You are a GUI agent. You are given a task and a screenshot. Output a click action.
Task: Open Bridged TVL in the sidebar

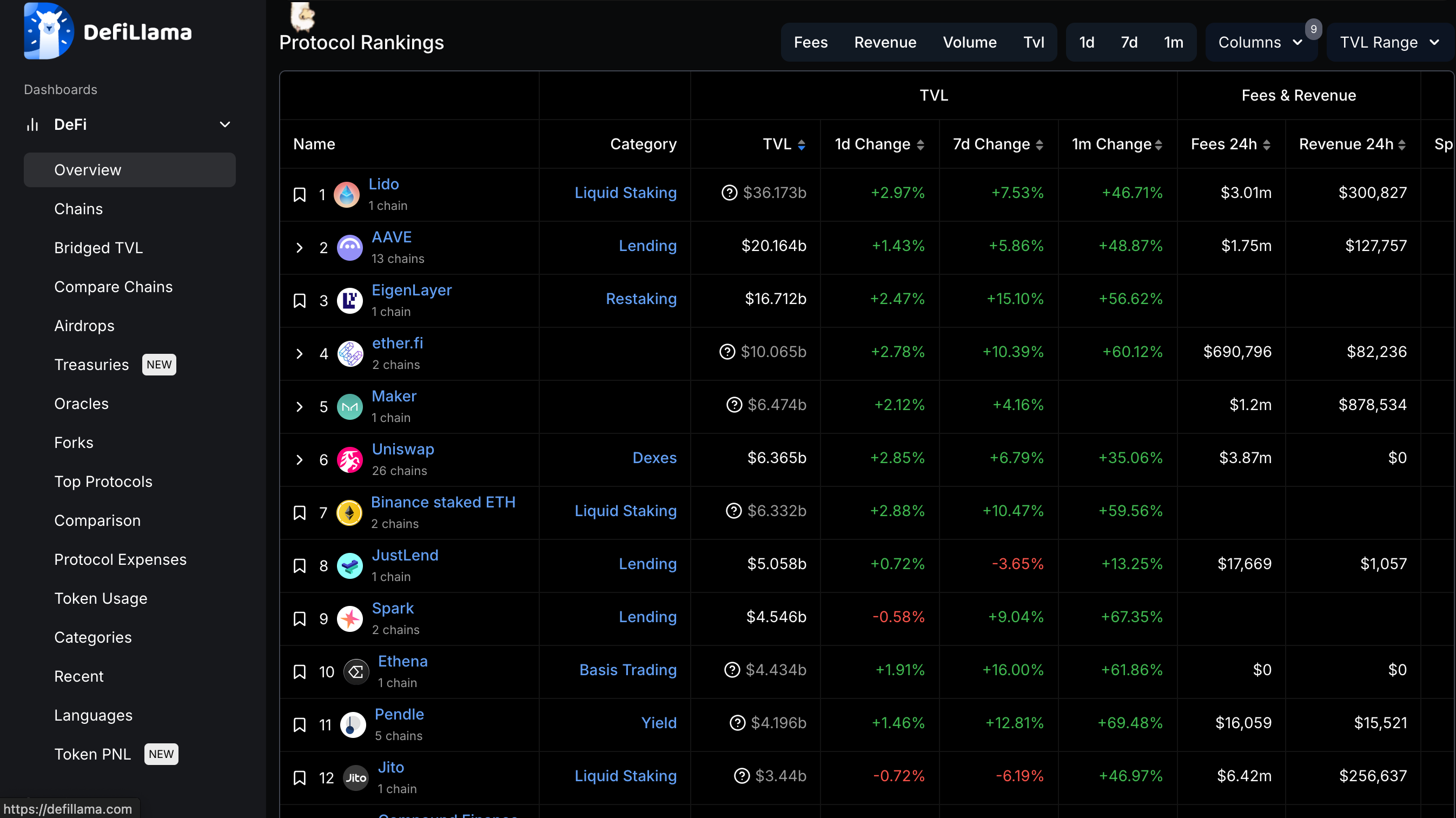98,248
